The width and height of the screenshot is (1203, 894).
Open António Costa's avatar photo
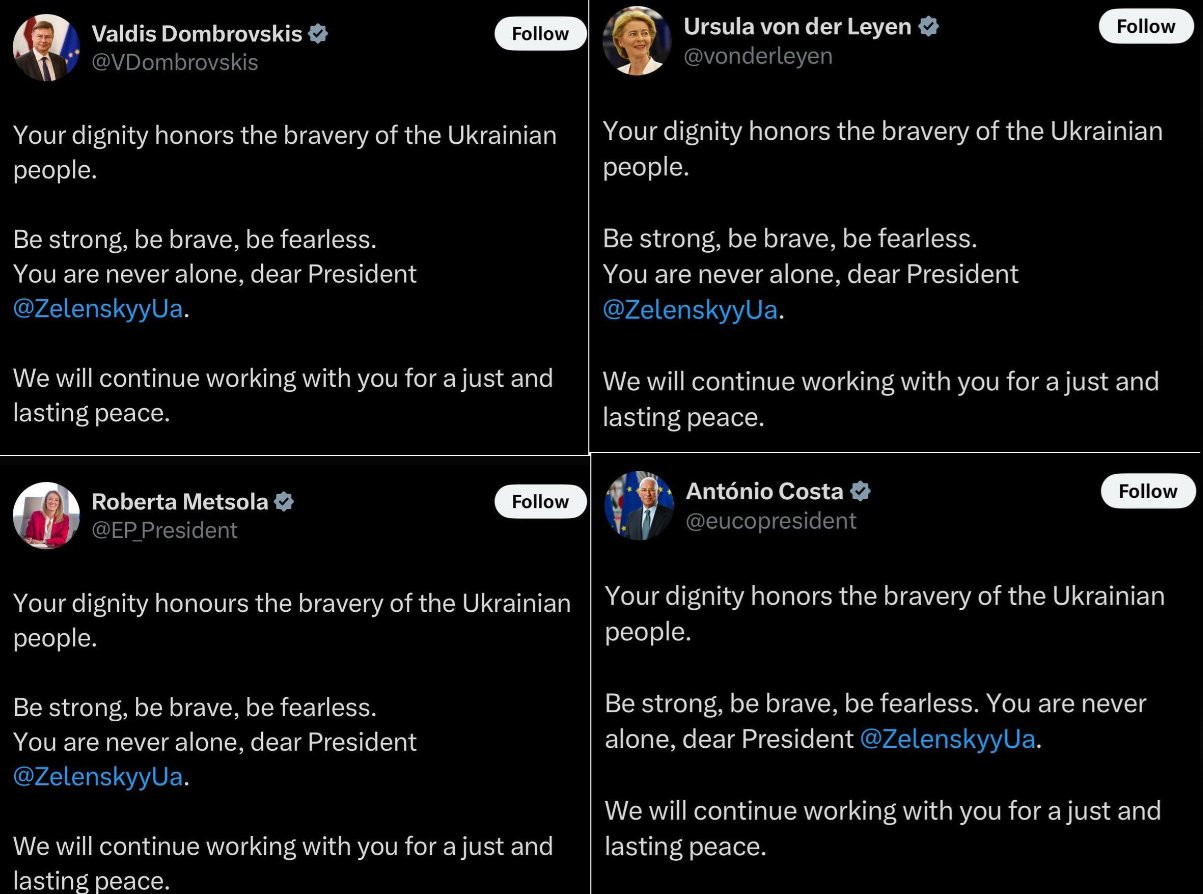pyautogui.click(x=639, y=506)
